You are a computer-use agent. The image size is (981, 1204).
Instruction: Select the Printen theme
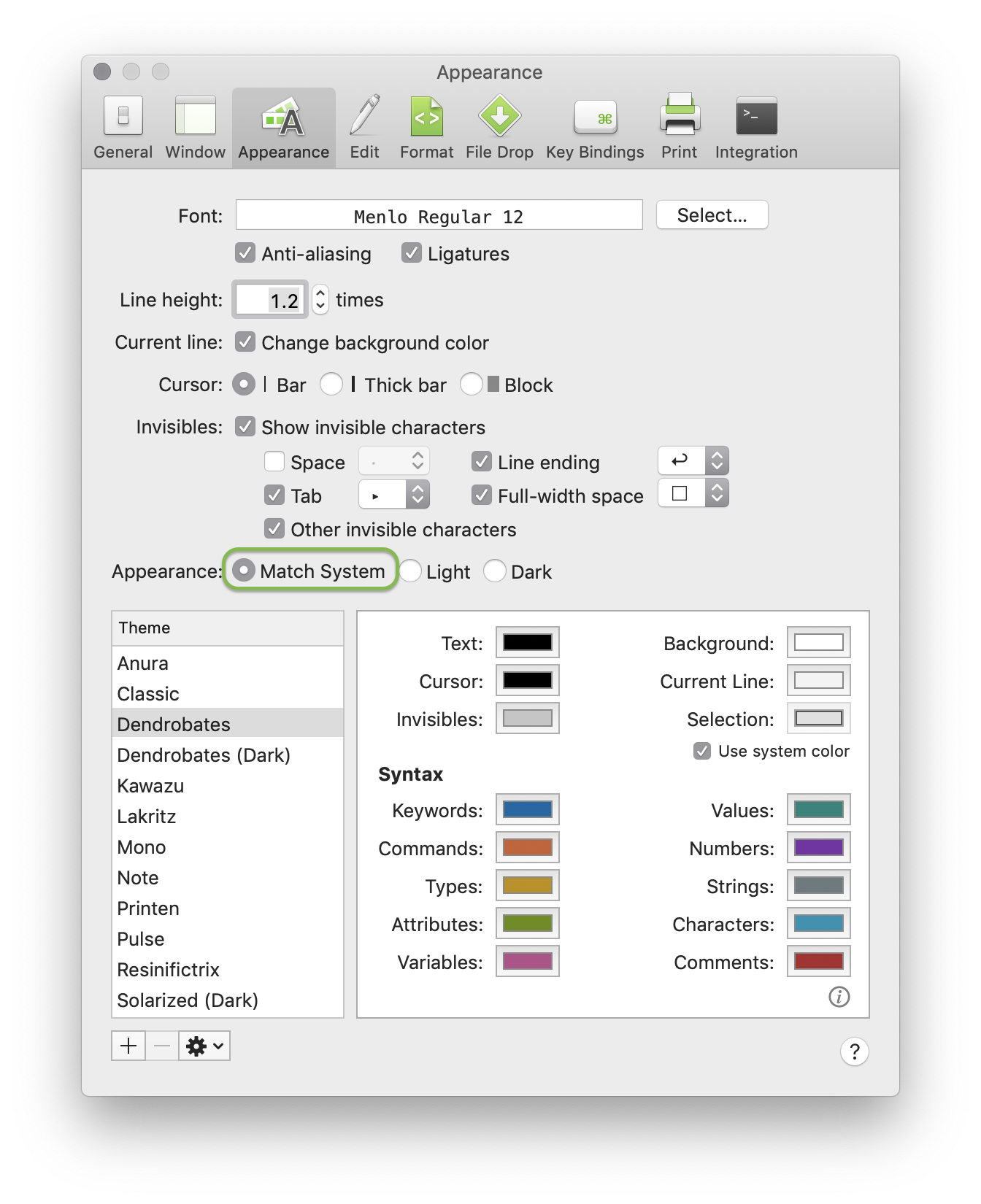tap(228, 908)
